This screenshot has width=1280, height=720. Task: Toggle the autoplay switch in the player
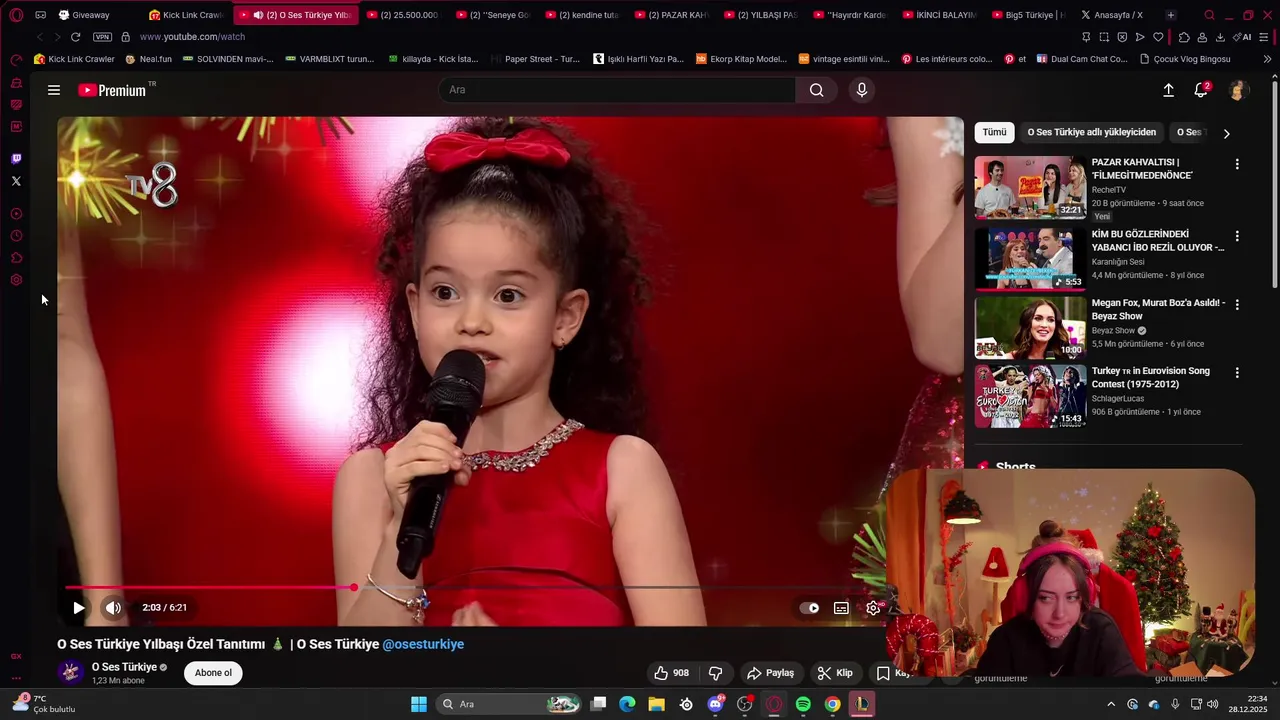pos(810,608)
